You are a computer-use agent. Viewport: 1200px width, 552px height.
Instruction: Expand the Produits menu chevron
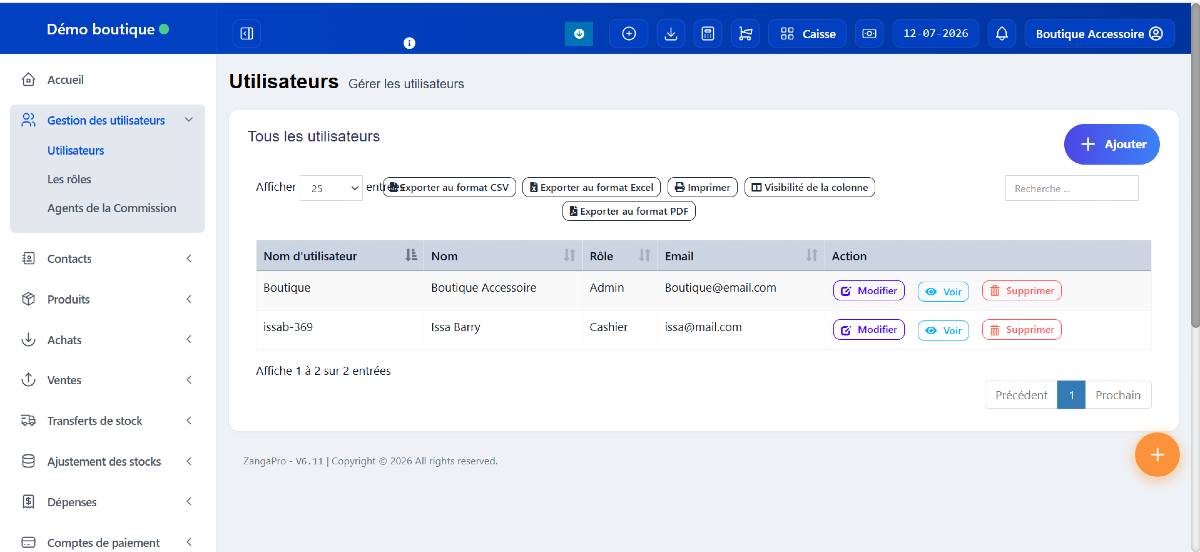pos(189,299)
